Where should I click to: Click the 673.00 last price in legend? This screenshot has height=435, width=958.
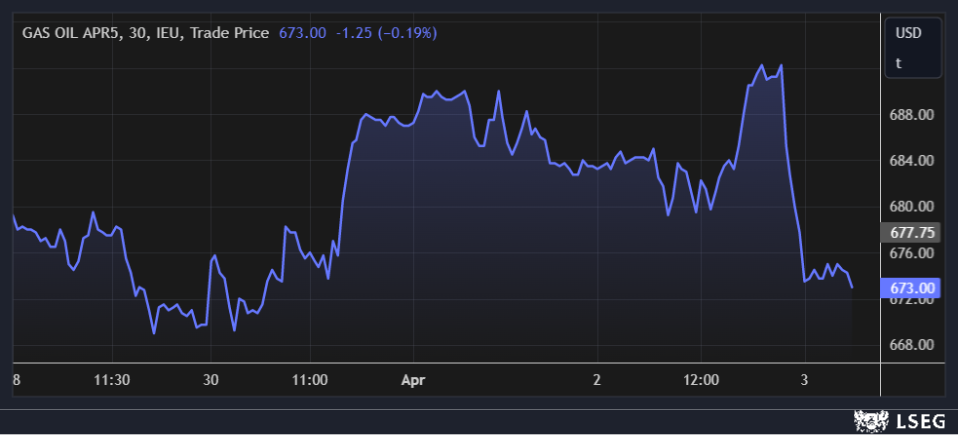click(x=304, y=33)
